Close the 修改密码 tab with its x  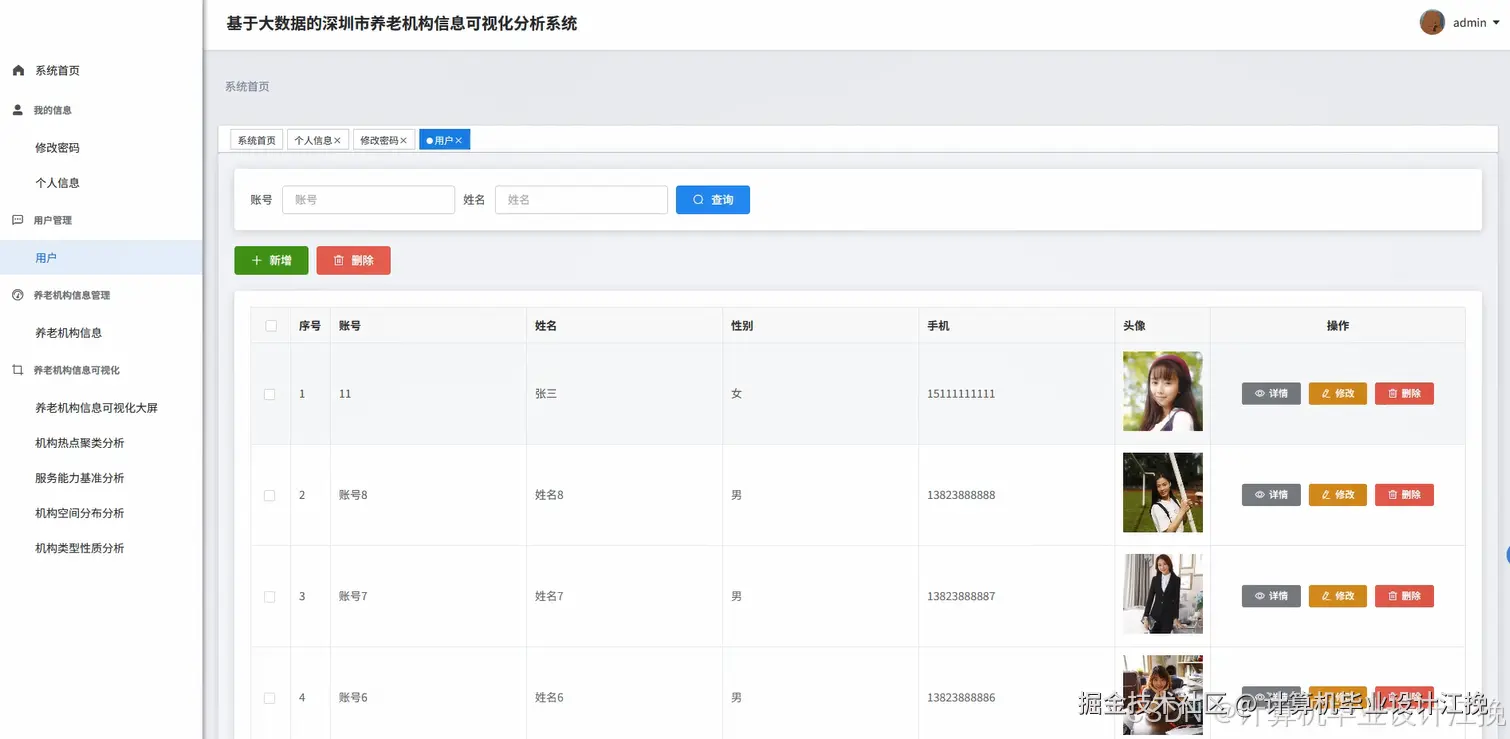pos(404,141)
